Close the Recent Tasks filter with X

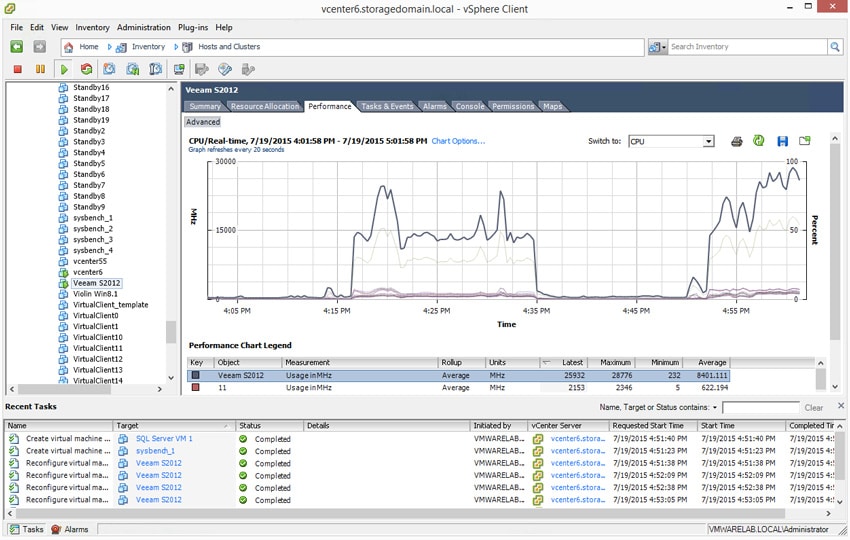tap(841, 406)
